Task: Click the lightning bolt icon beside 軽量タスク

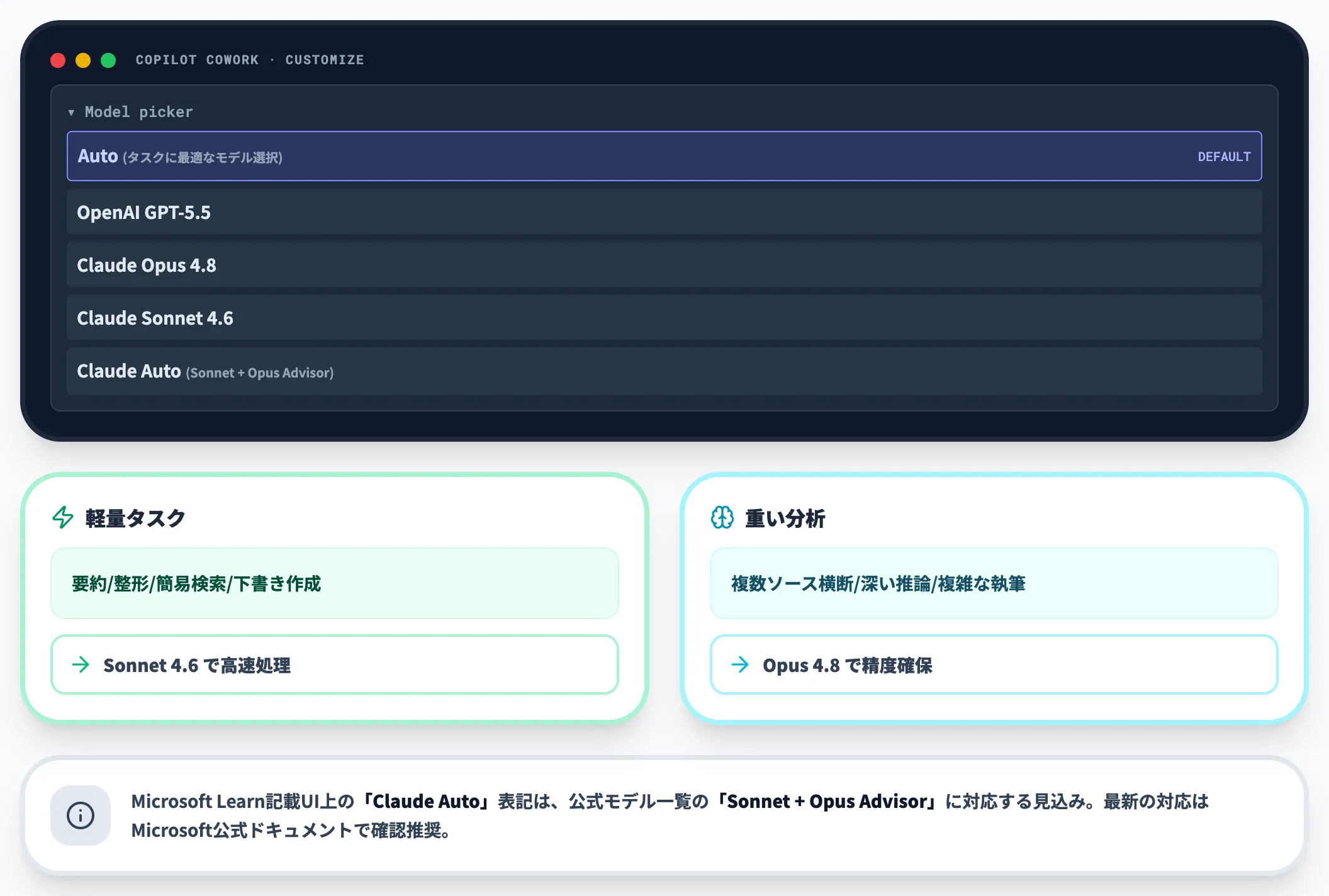Action: (63, 517)
